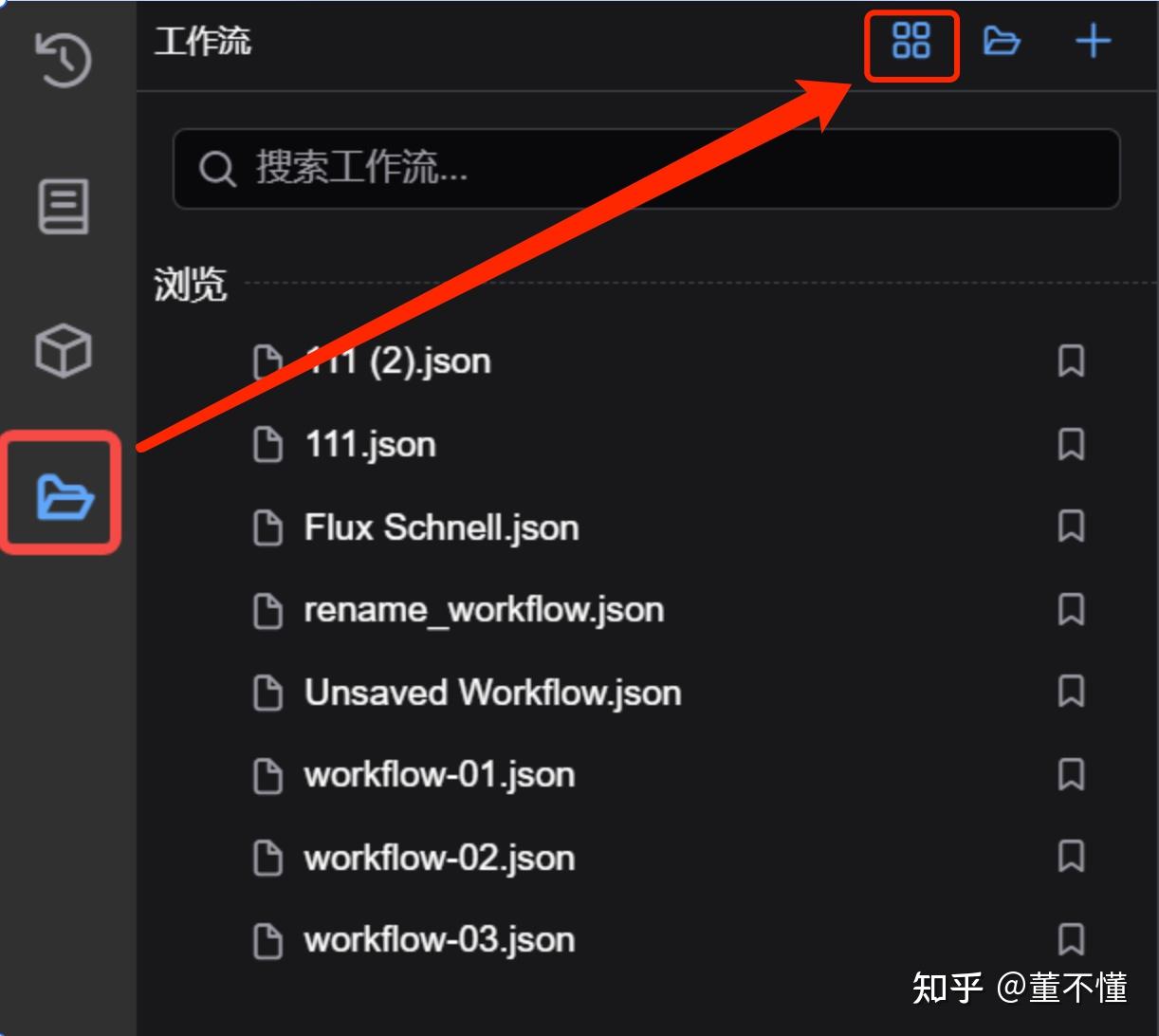Click the 搜索工作流 search field

click(x=646, y=169)
